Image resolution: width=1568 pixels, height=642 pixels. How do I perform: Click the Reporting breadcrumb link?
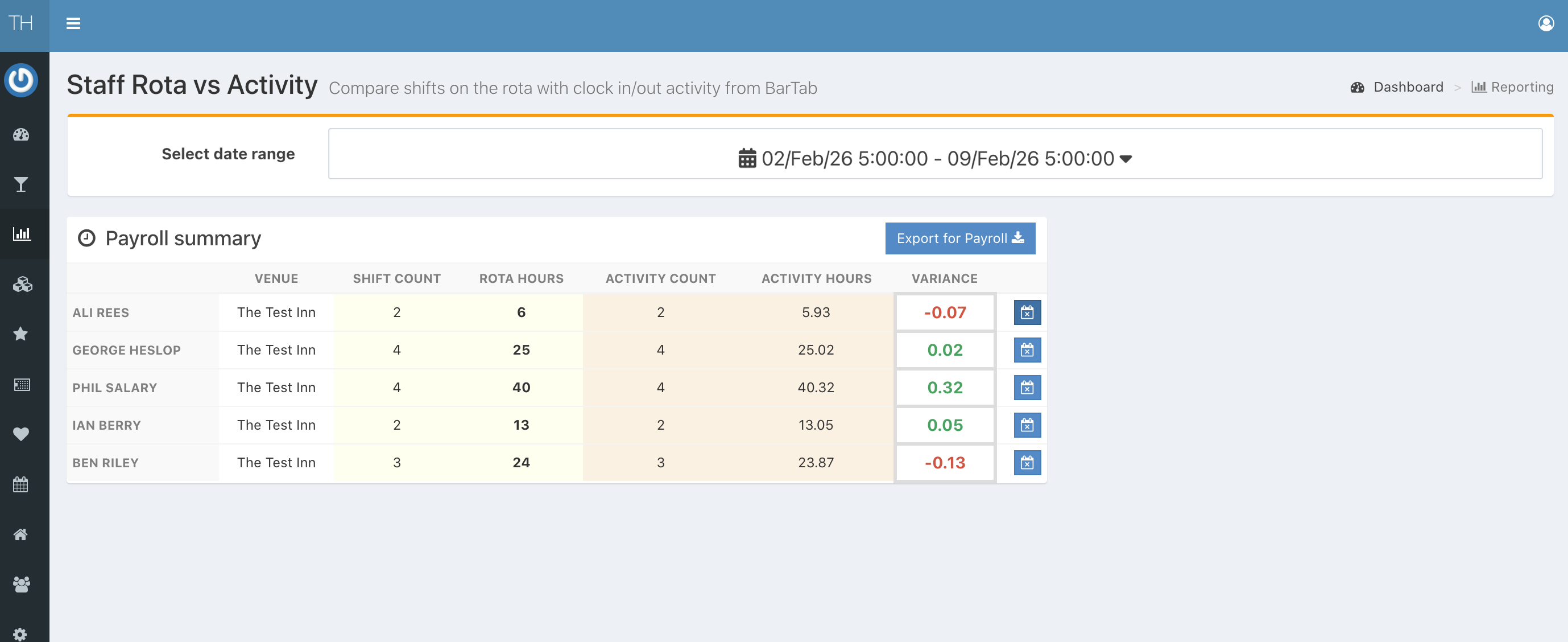pos(1521,87)
